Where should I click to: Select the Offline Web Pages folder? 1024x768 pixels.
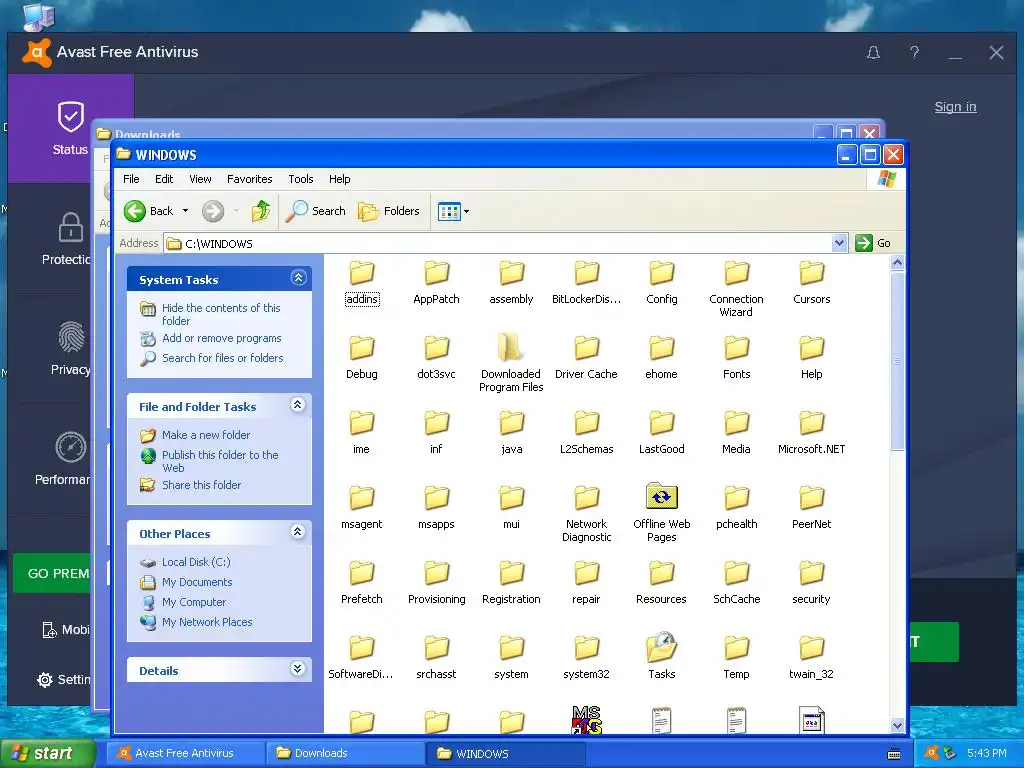point(662,513)
